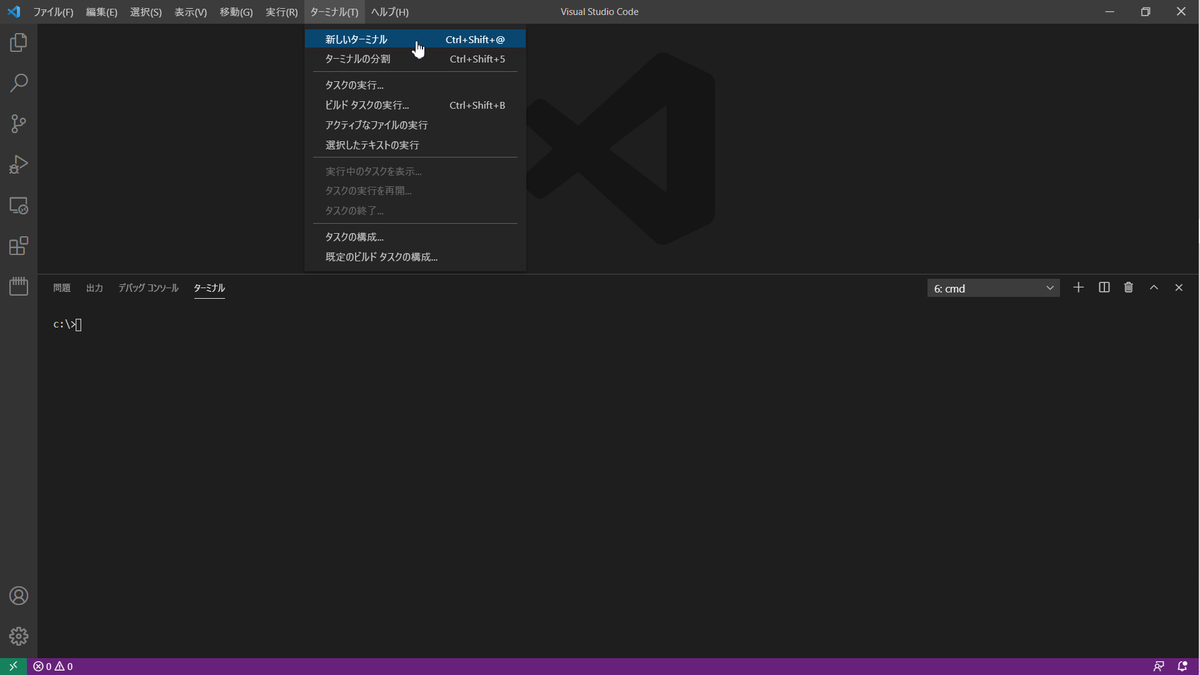Open notifications bell in status bar
Image resolution: width=1200 pixels, height=675 pixels.
tap(1182, 666)
